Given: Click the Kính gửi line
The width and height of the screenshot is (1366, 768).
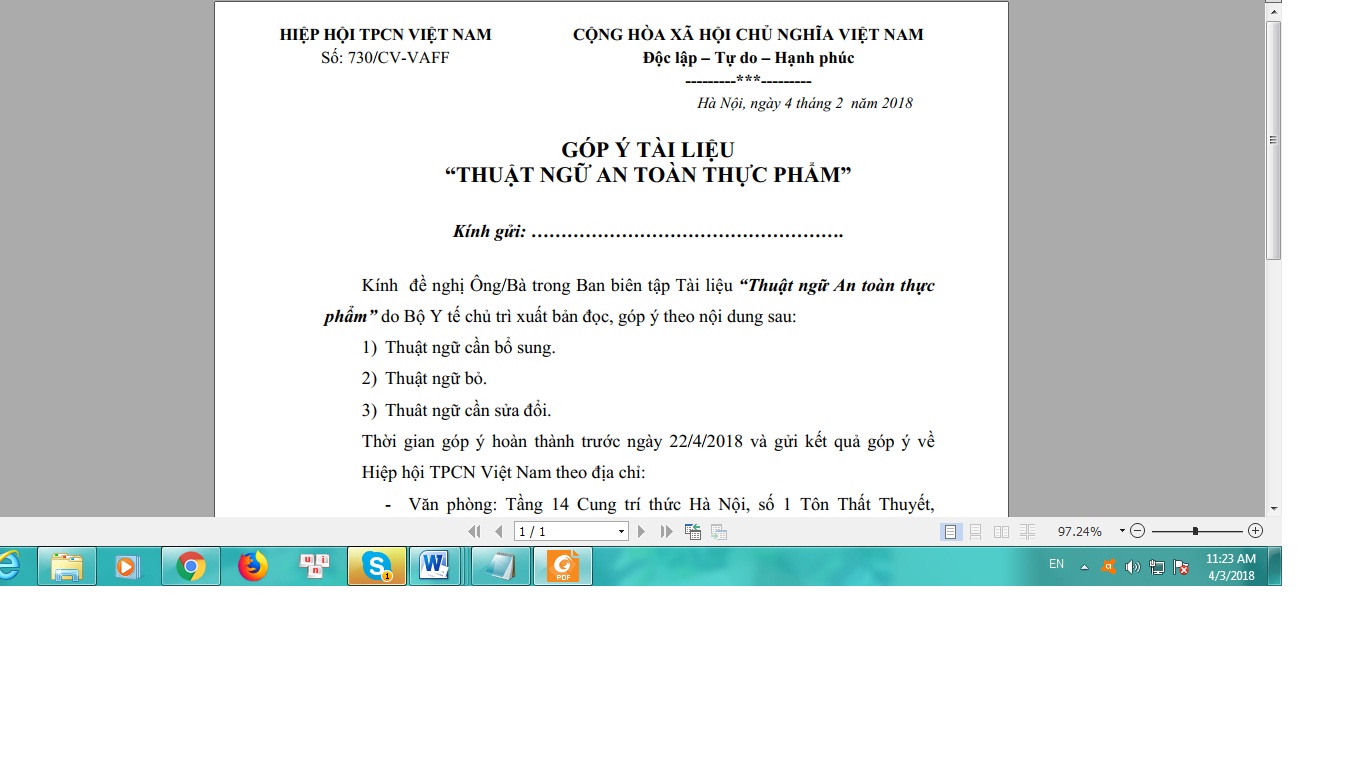Looking at the screenshot, I should coord(648,232).
